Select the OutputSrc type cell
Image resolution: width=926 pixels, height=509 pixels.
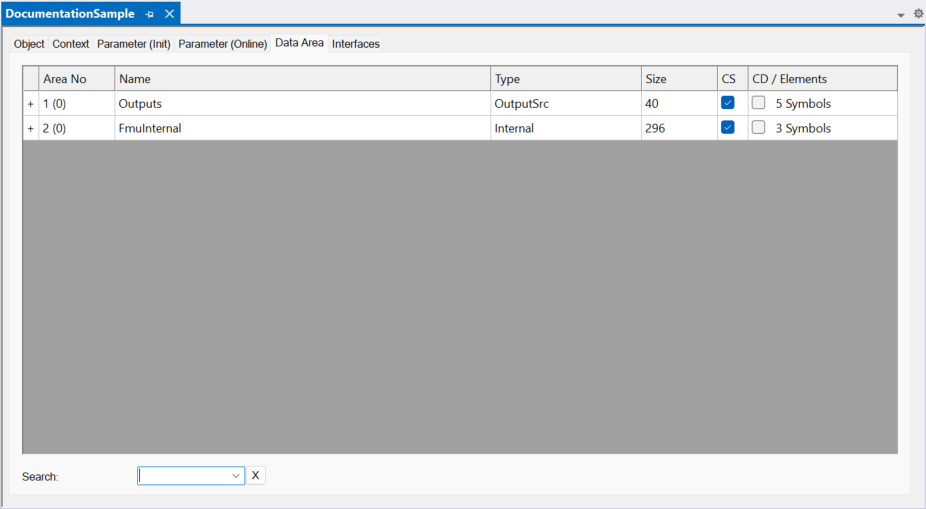(x=566, y=103)
